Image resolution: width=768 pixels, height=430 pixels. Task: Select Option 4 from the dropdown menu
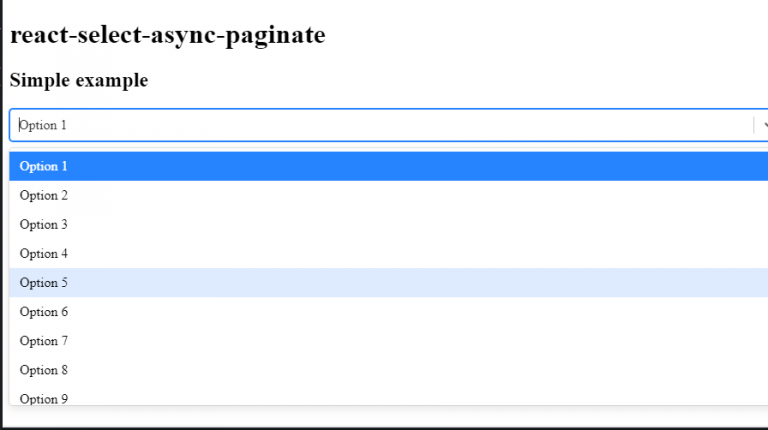388,254
